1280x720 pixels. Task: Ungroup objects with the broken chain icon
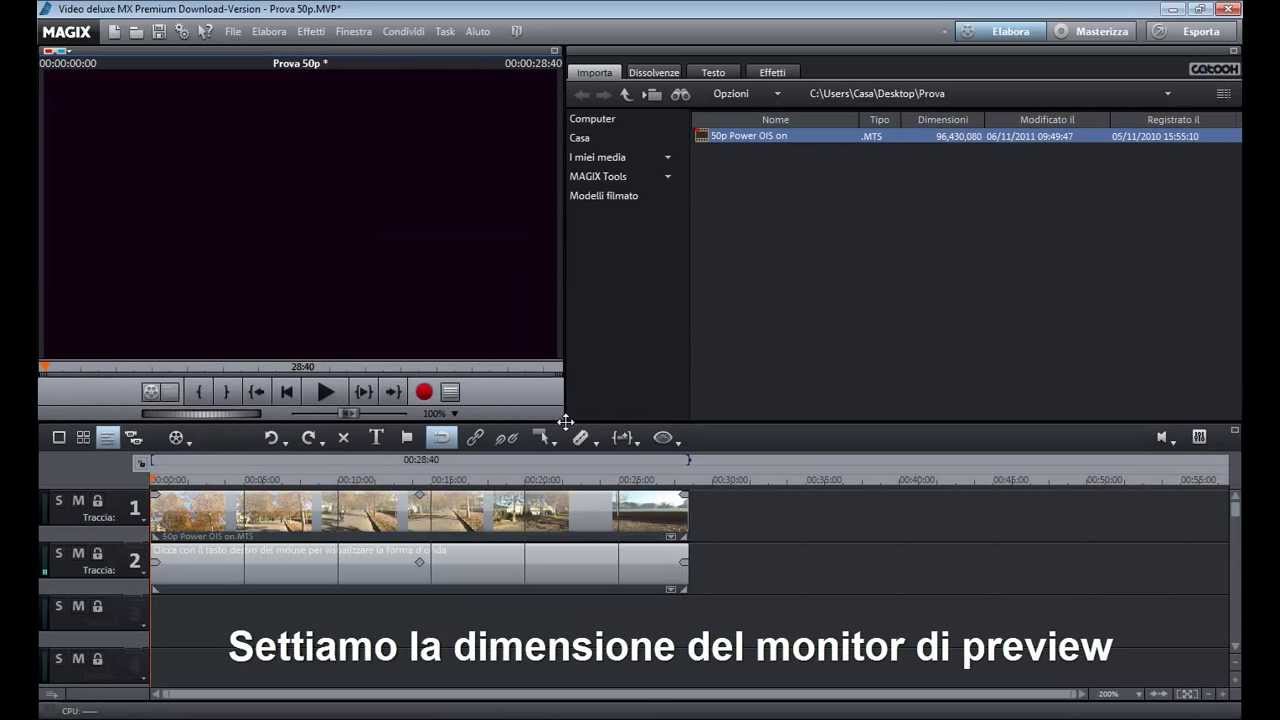click(507, 437)
